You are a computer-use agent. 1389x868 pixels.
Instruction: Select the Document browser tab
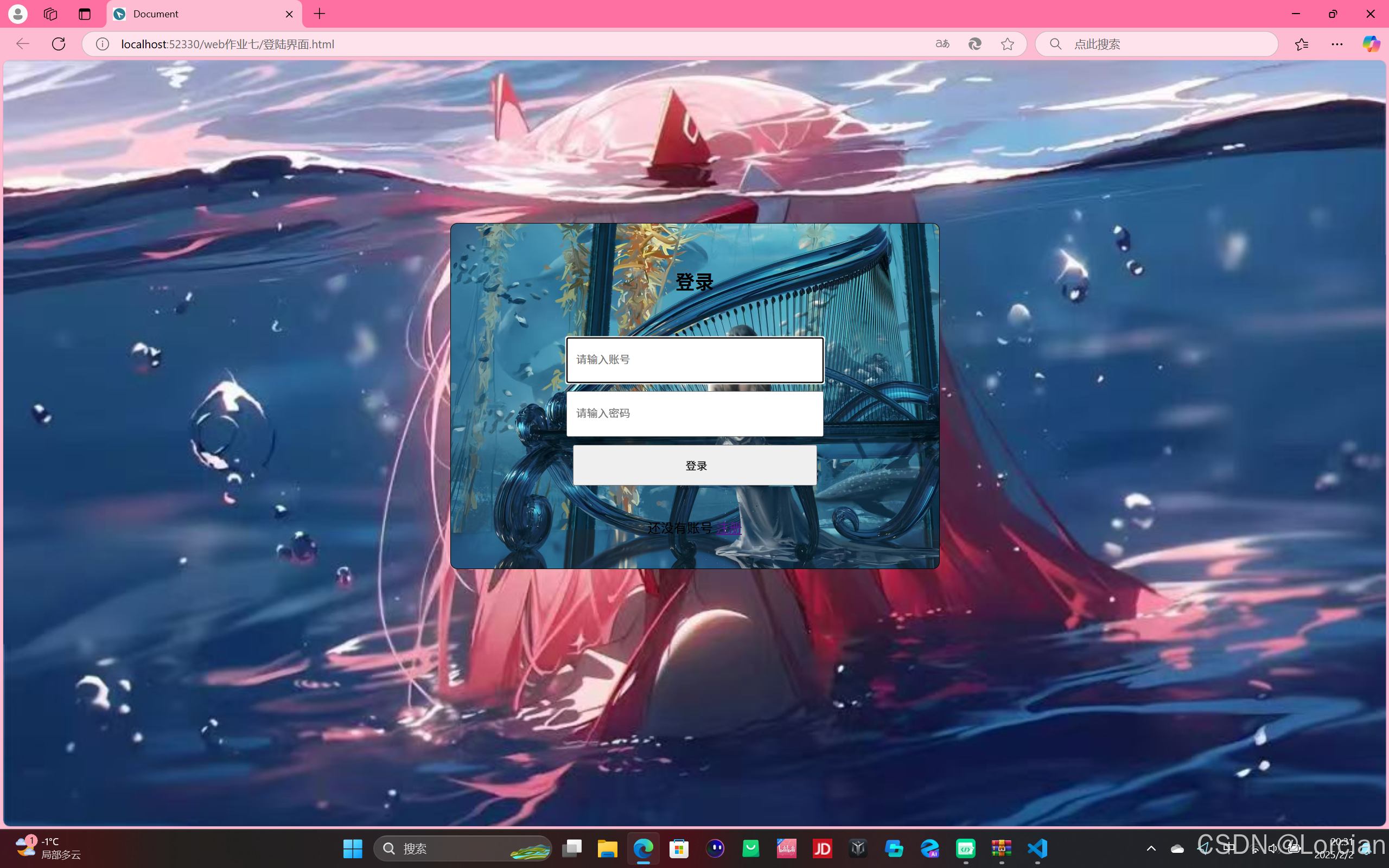click(x=204, y=14)
